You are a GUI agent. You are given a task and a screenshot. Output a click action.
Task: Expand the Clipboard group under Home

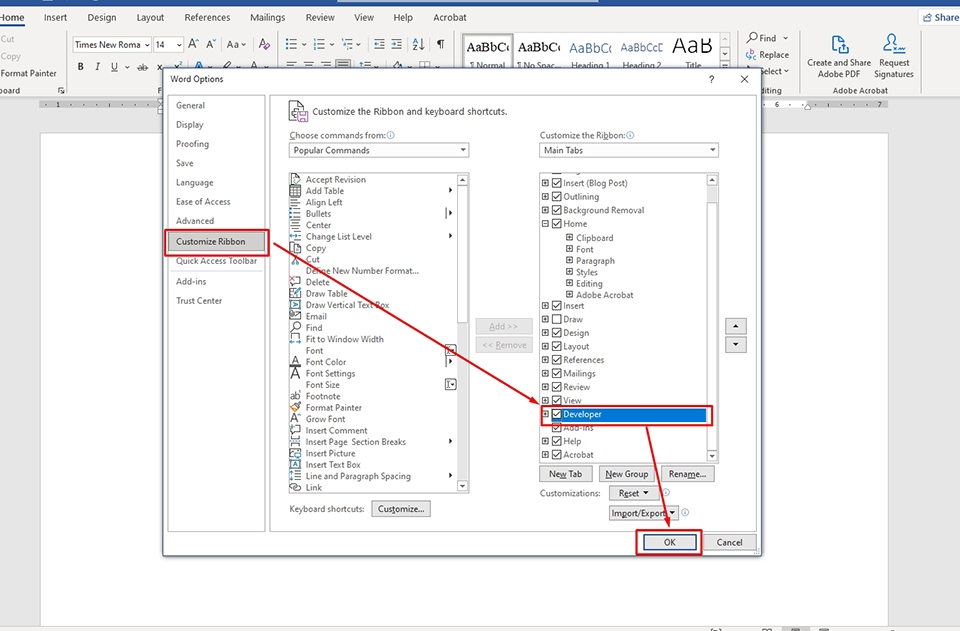coord(569,238)
